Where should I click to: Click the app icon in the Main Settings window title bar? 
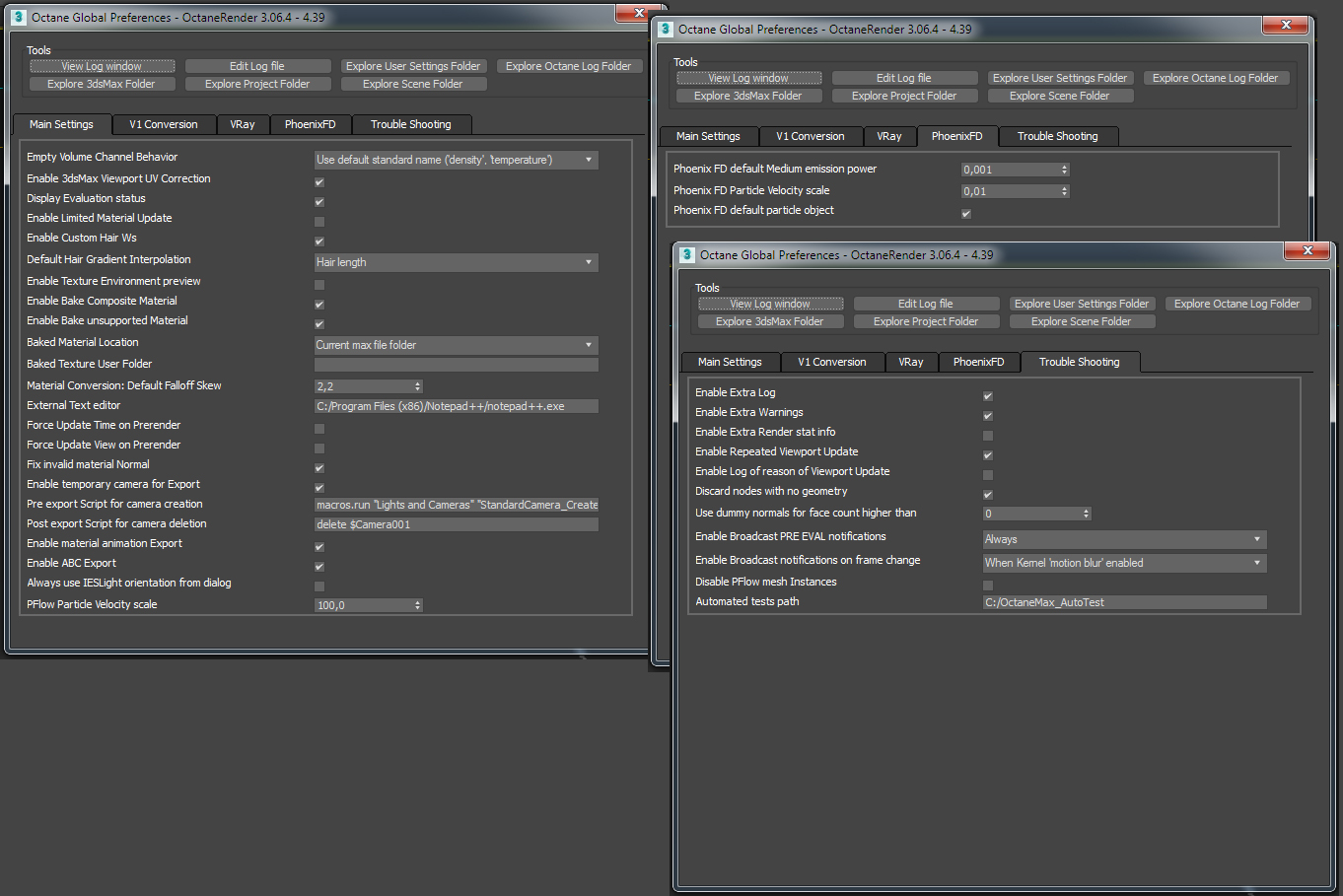pos(17,17)
